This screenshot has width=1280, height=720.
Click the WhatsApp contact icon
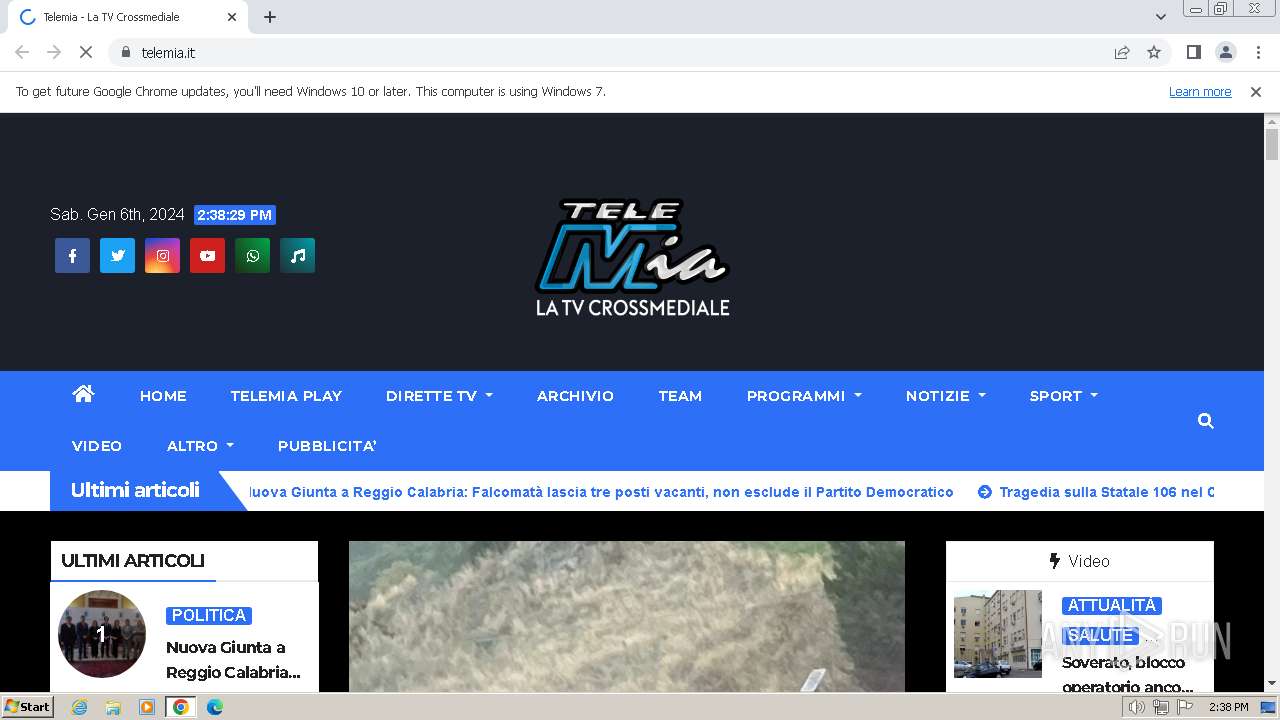[252, 256]
